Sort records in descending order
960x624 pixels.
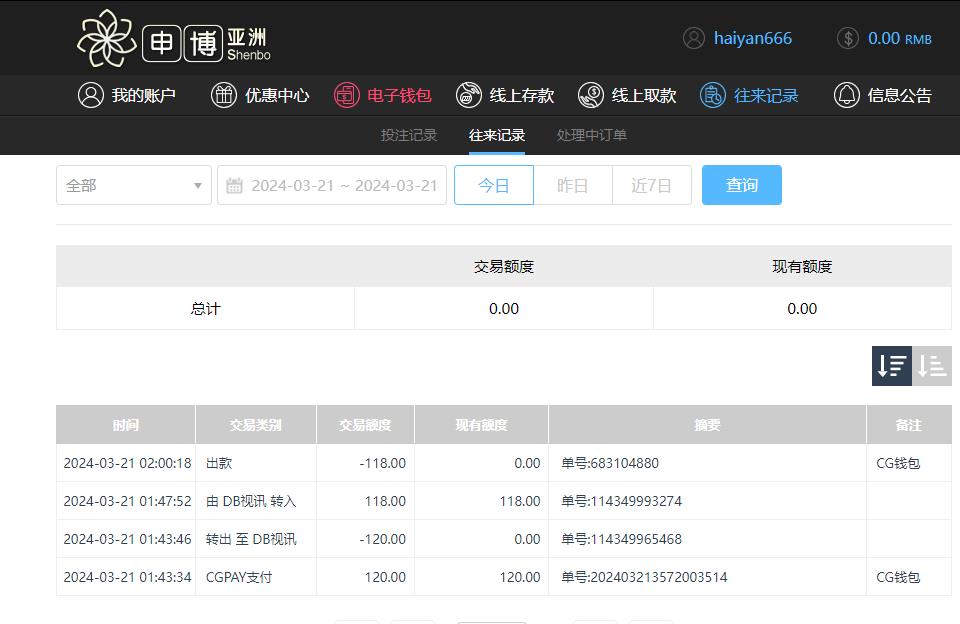point(891,366)
